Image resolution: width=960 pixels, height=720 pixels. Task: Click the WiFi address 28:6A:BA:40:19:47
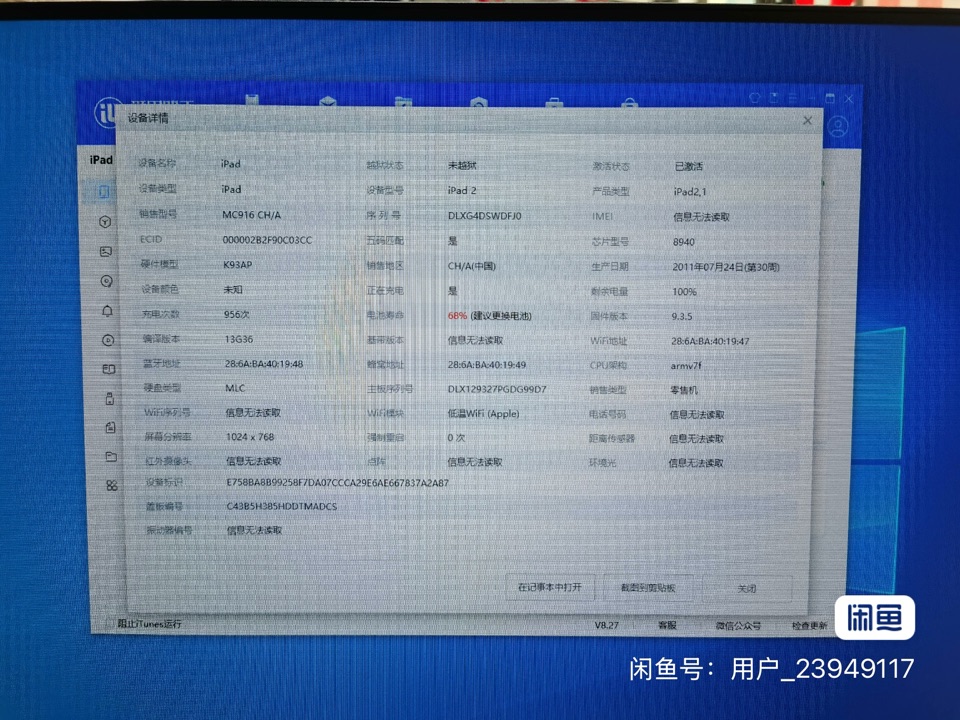click(710, 341)
